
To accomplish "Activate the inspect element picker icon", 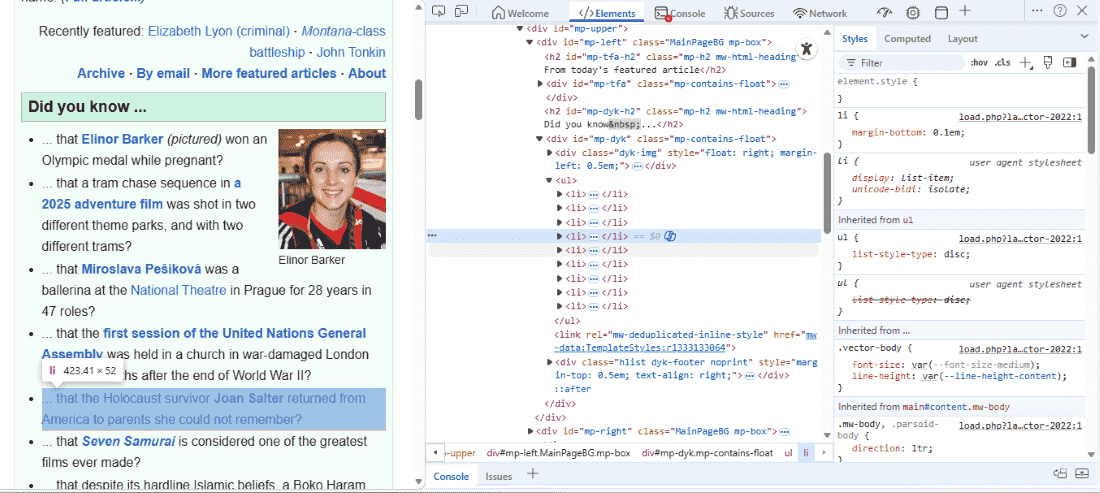I will point(439,12).
